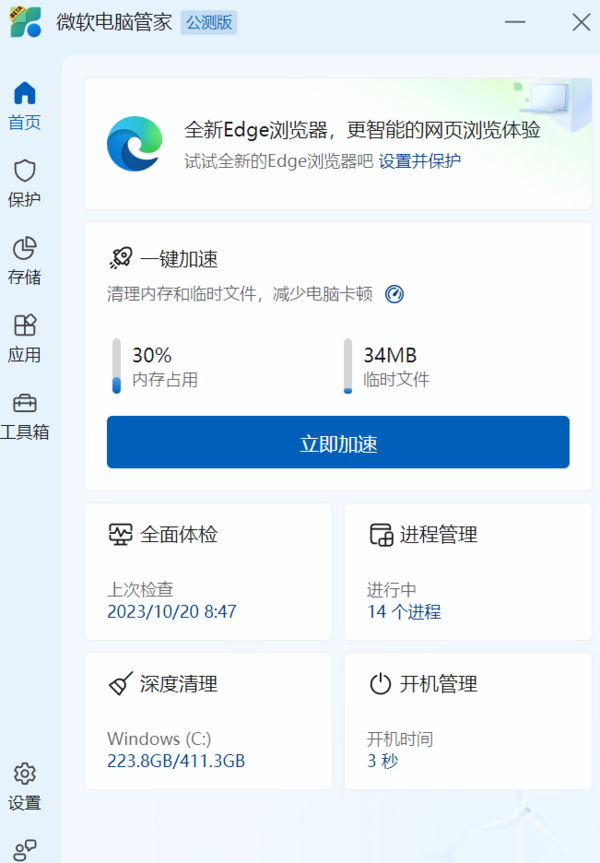This screenshot has height=863, width=600.
Task: Click the 内存占用 30% usage bar
Action: (116, 366)
